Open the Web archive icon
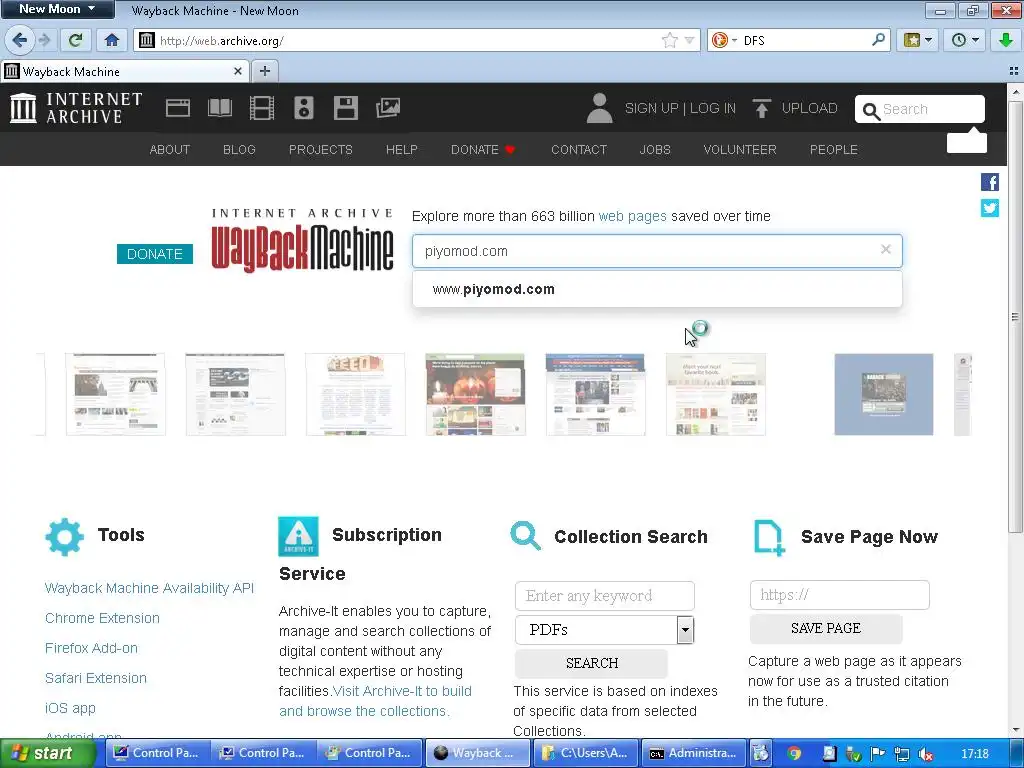Screen dimensions: 1024x768 coord(178,108)
